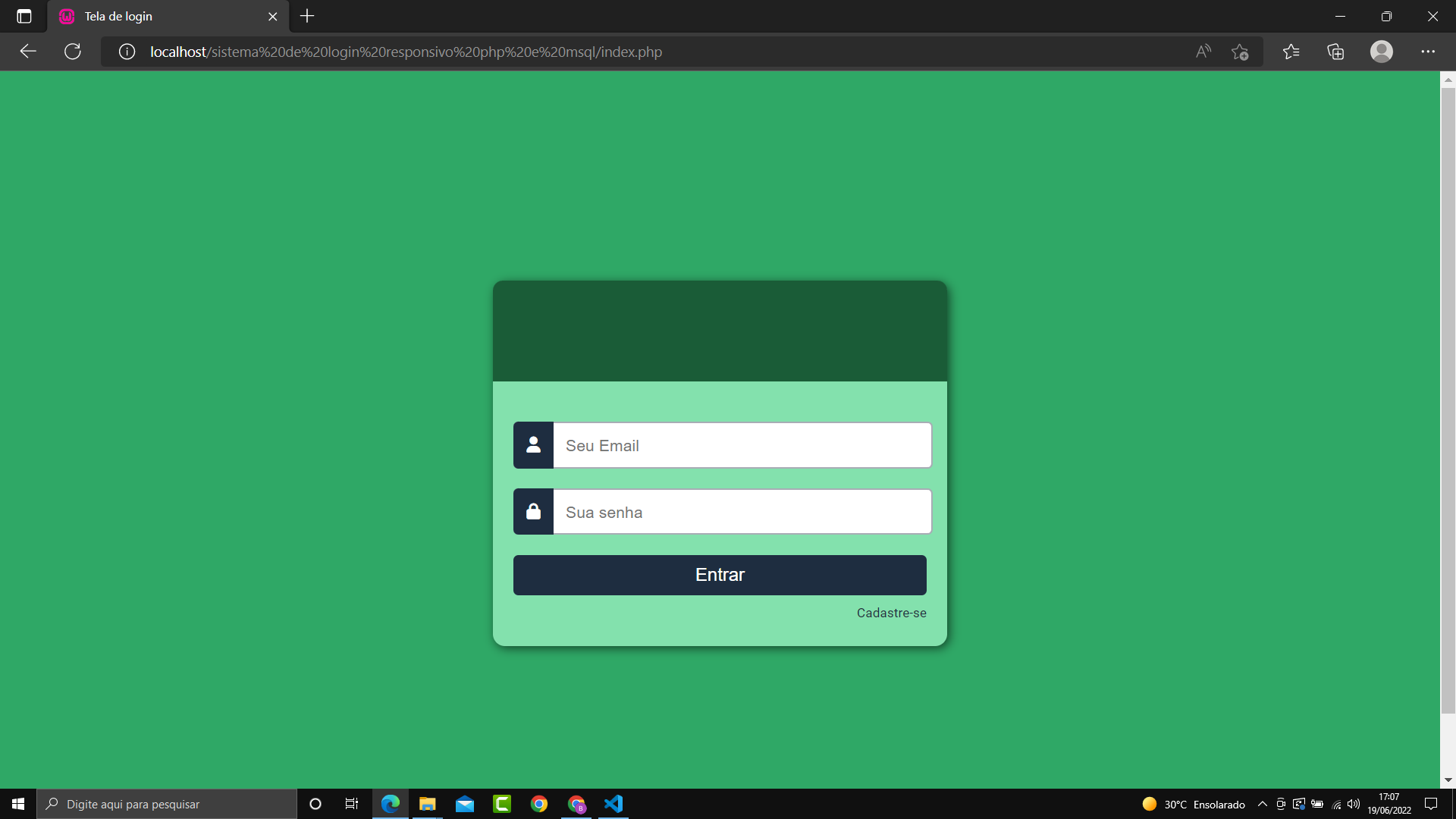Open the Read aloud feature
The width and height of the screenshot is (1456, 819).
pos(1203,52)
